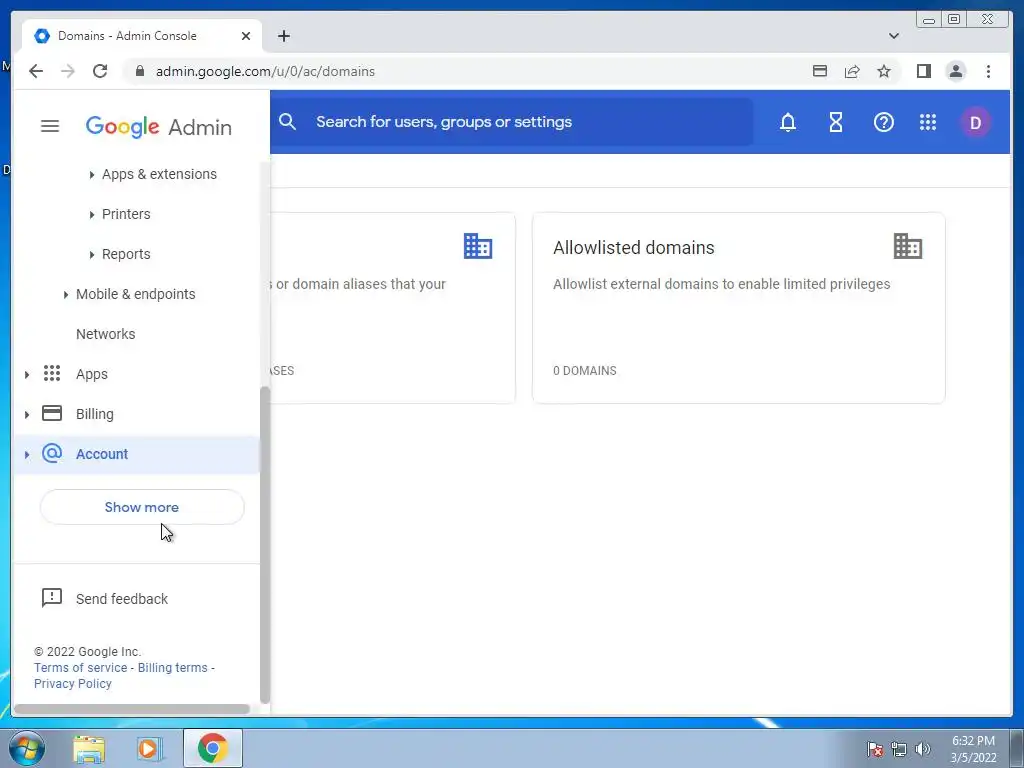Click the blue Manage domains building icon
This screenshot has height=768, width=1024.
tap(478, 246)
